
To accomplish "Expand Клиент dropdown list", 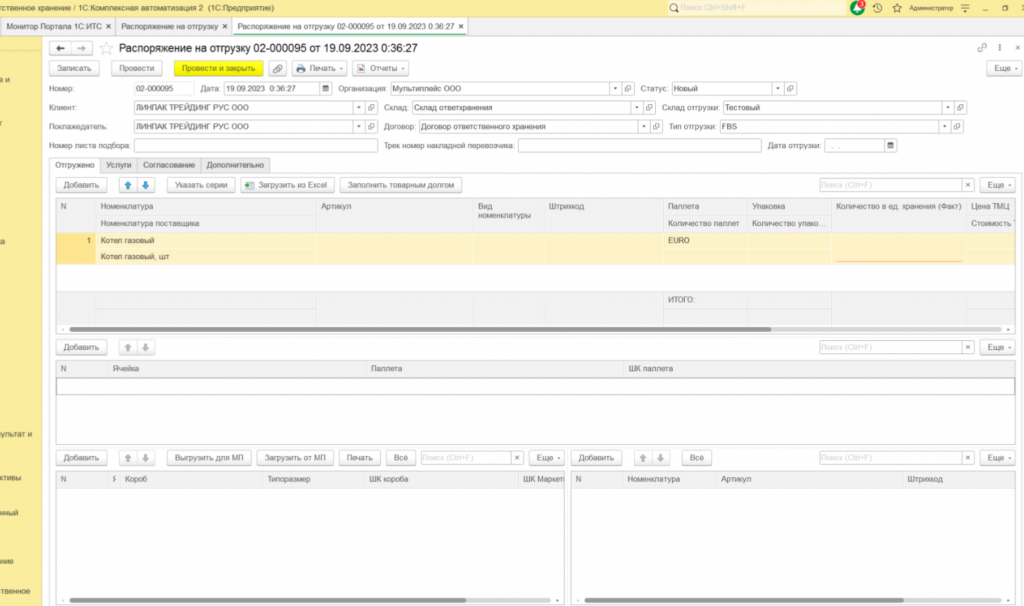I will (358, 107).
